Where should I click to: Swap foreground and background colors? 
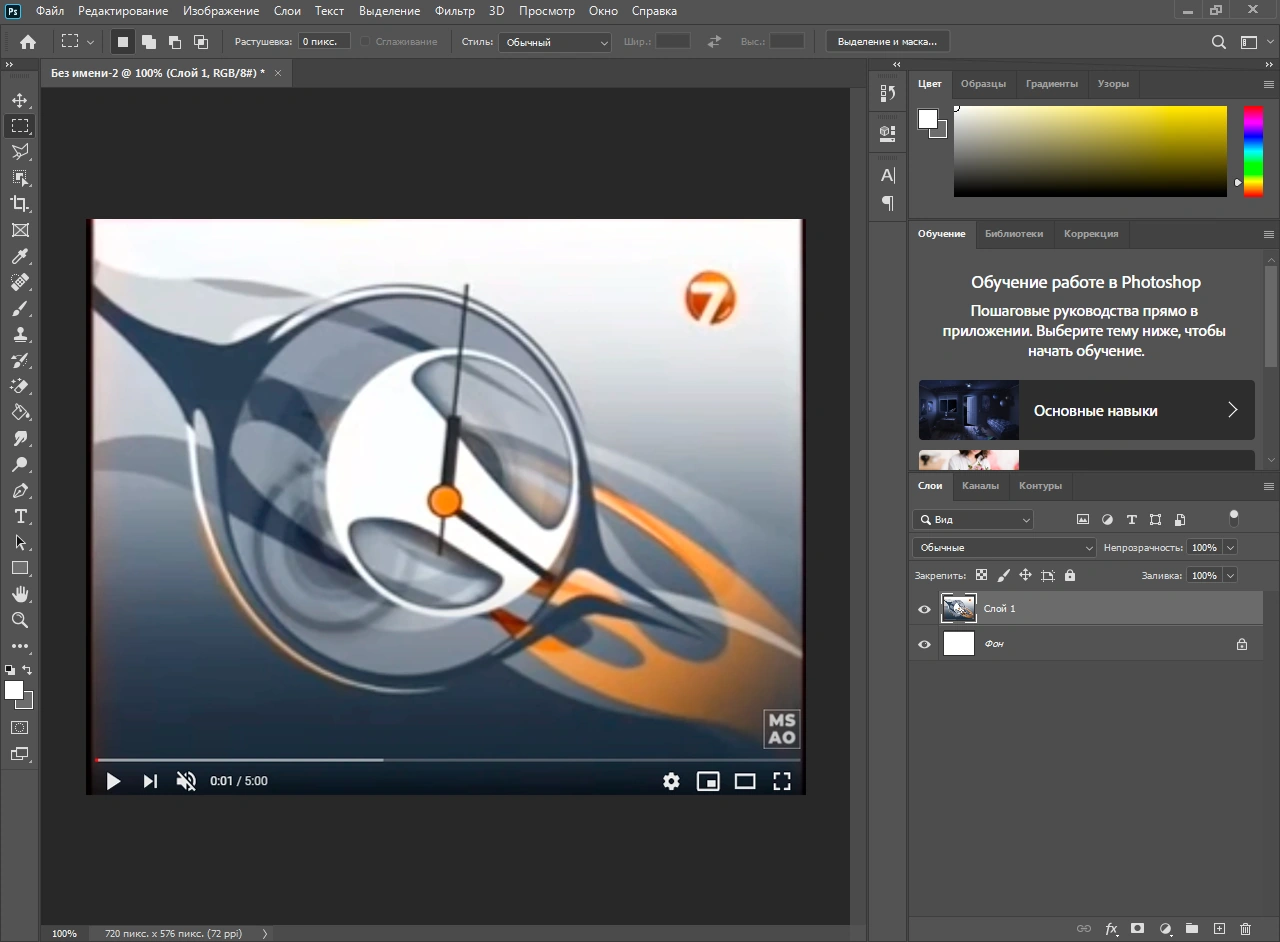click(28, 670)
